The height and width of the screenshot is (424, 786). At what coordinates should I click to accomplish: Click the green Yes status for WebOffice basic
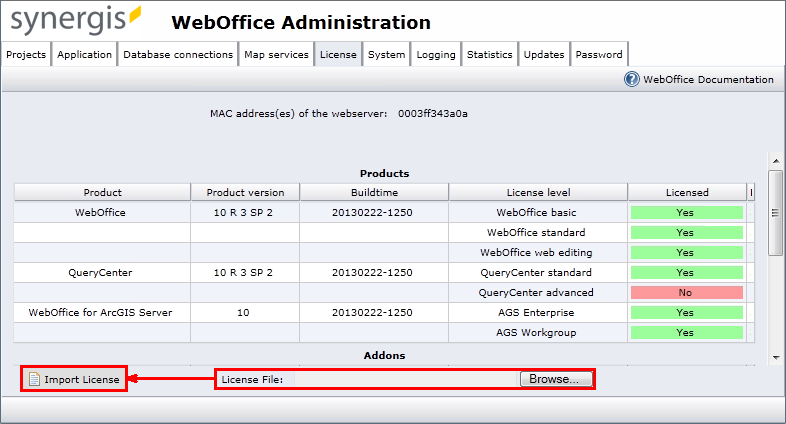[x=687, y=213]
